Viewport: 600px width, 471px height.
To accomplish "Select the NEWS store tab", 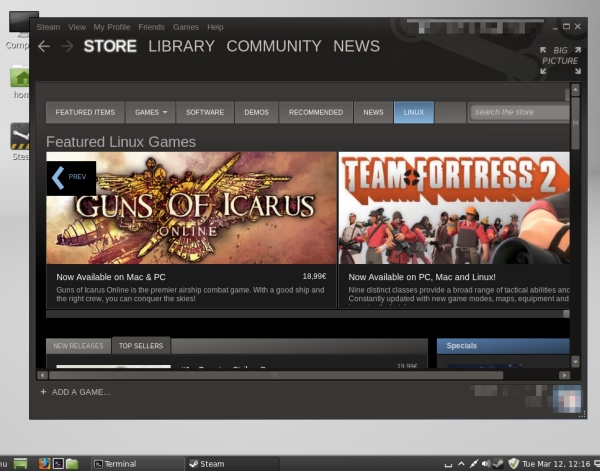I will coord(373,112).
